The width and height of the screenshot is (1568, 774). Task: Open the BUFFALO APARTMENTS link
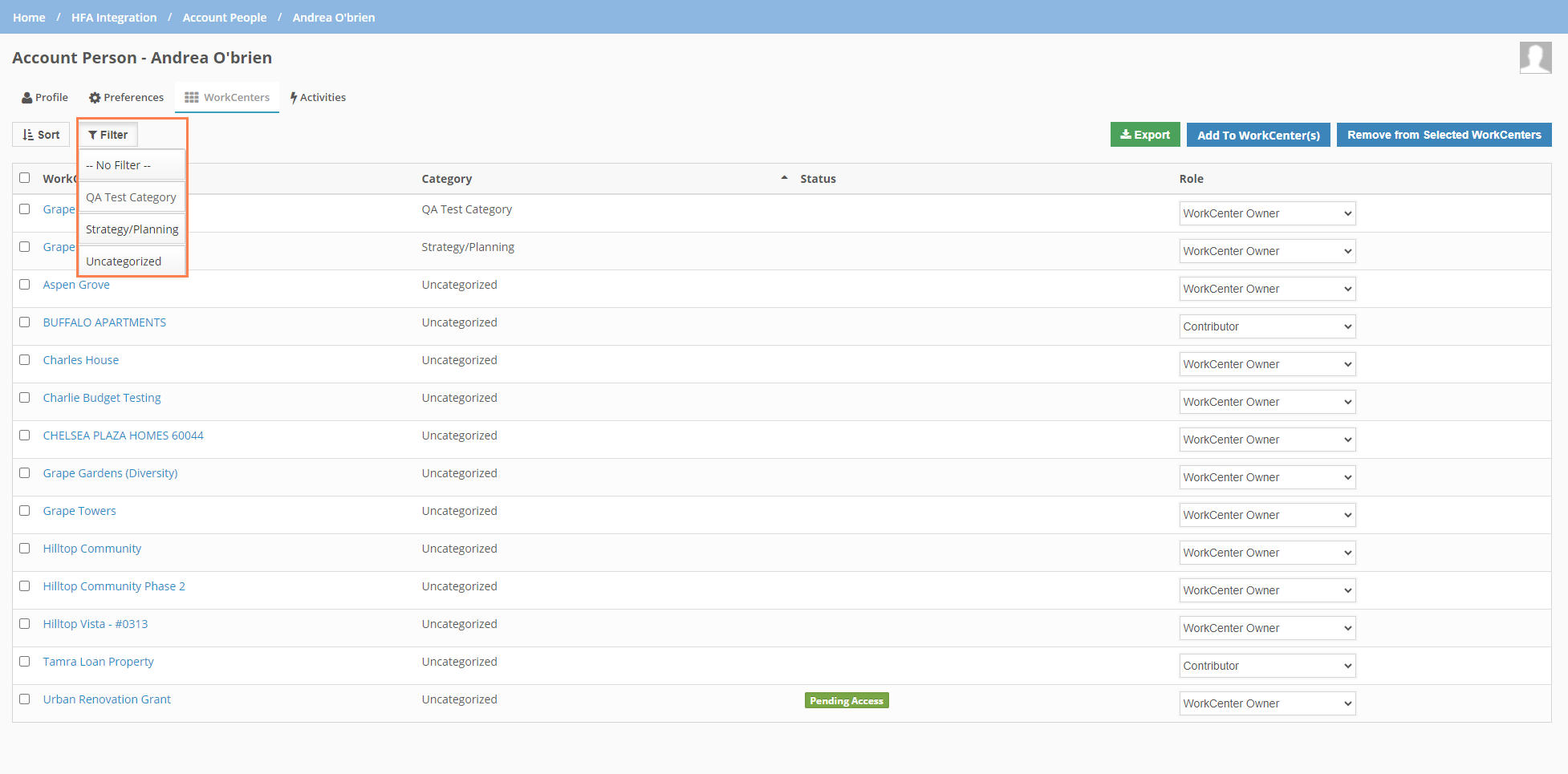pos(104,322)
